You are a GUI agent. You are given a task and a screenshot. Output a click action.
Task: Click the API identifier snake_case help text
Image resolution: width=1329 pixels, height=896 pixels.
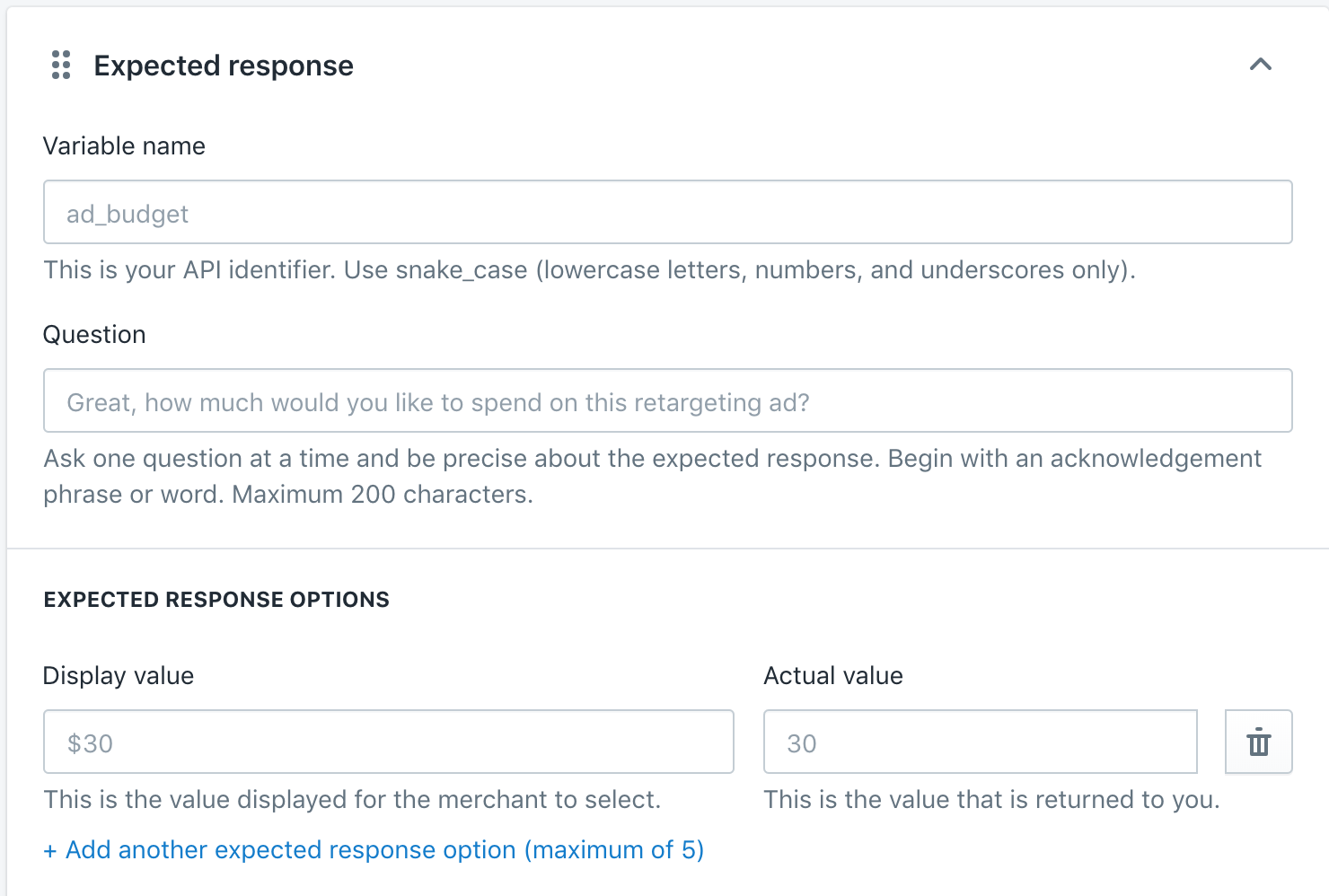click(590, 270)
